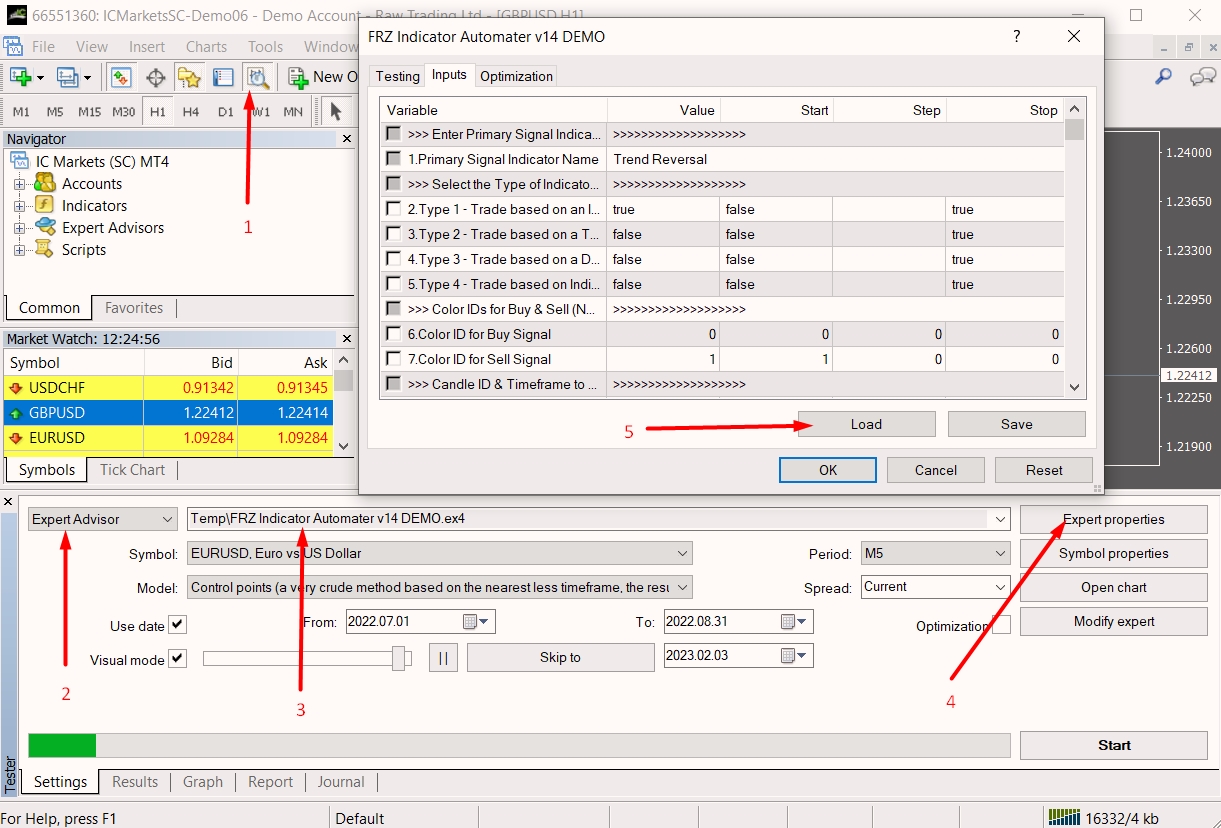Enable the Optimization checkbox
The width and height of the screenshot is (1221, 828).
pos(1000,625)
